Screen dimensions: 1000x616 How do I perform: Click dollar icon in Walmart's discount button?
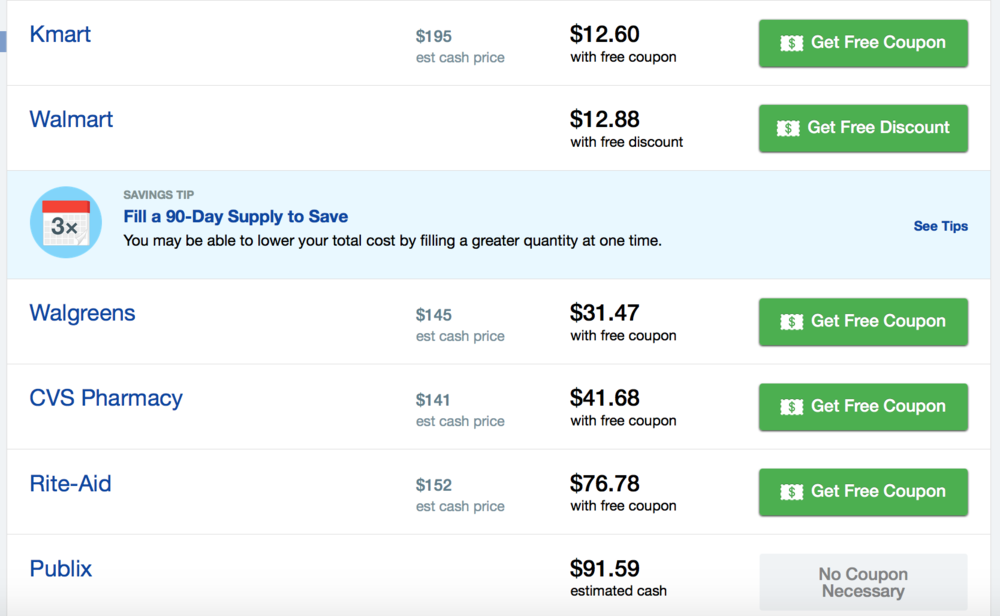tap(788, 128)
